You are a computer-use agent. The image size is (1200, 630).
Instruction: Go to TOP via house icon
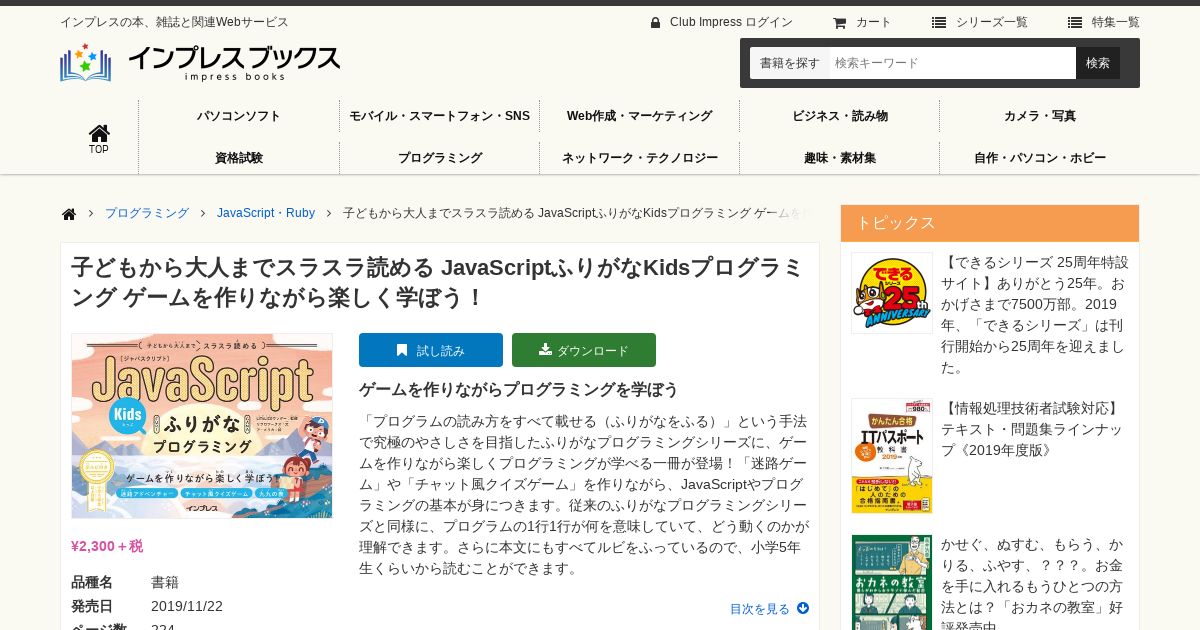[99, 139]
